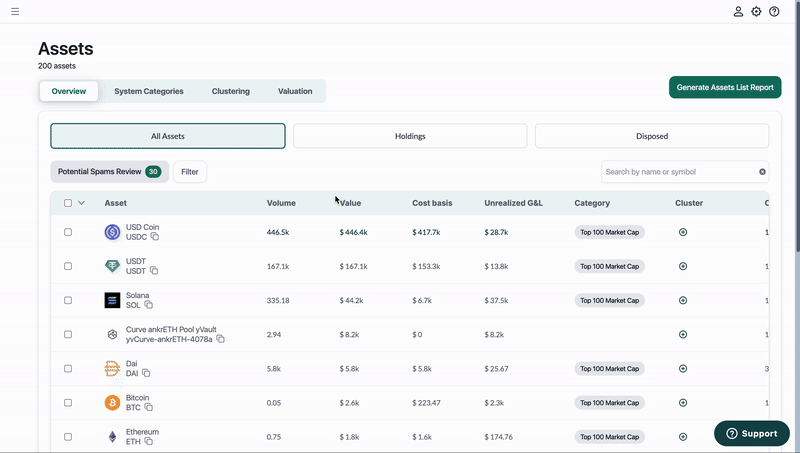
Task: Open the Support chat button
Action: tap(752, 434)
